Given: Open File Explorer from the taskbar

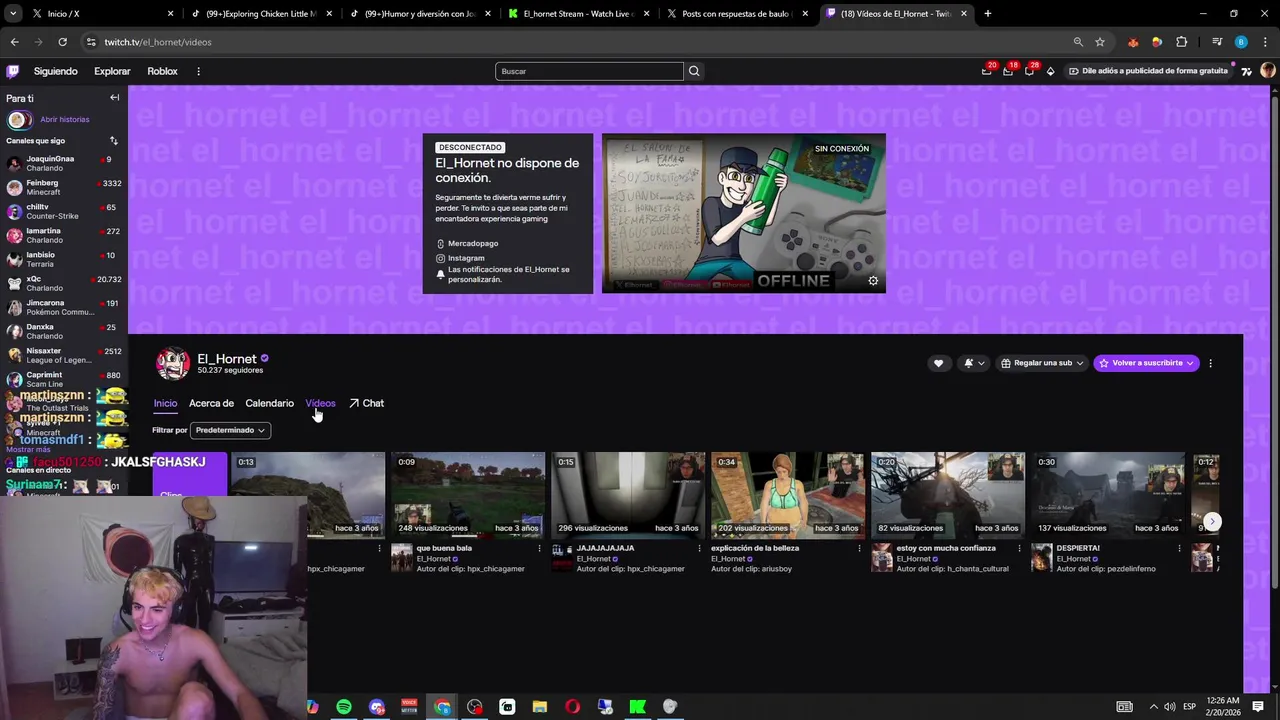Looking at the screenshot, I should pyautogui.click(x=539, y=707).
